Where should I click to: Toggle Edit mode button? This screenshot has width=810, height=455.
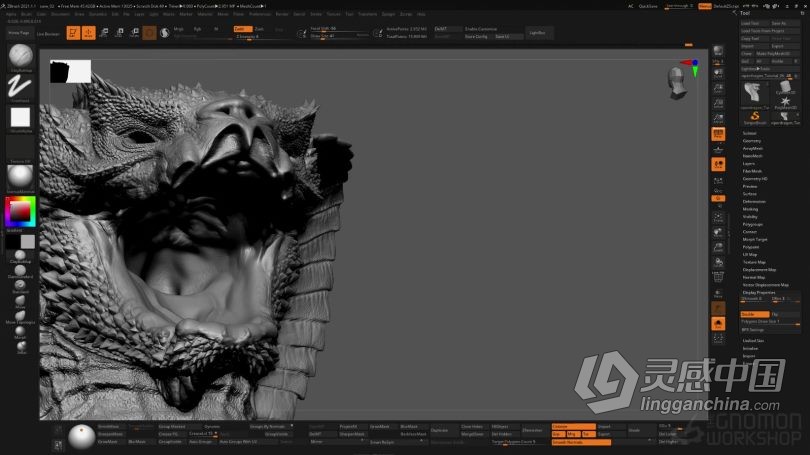[x=73, y=33]
